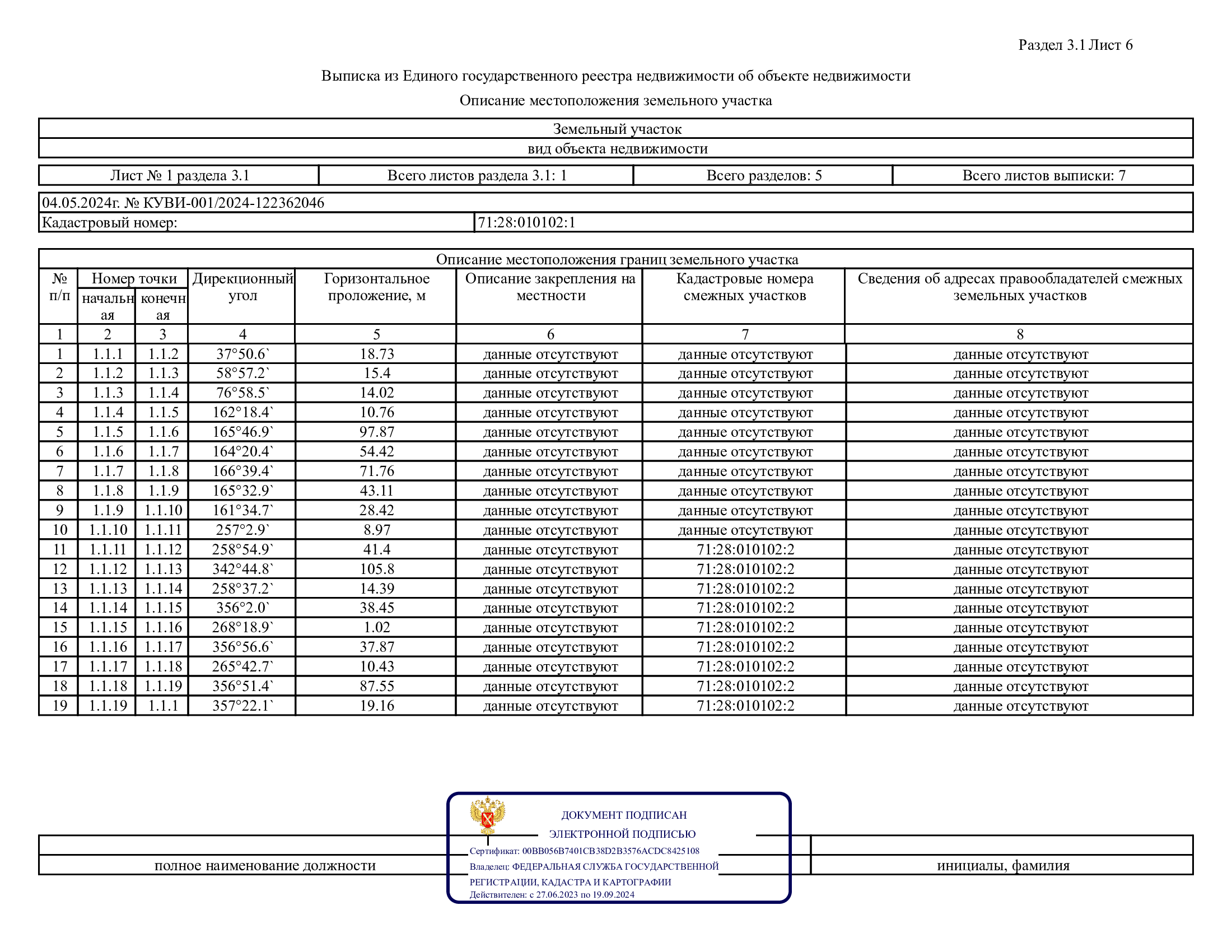1232x952 pixels.
Task: Click the 'инициалы, фамилия' field
Action: (1002, 866)
